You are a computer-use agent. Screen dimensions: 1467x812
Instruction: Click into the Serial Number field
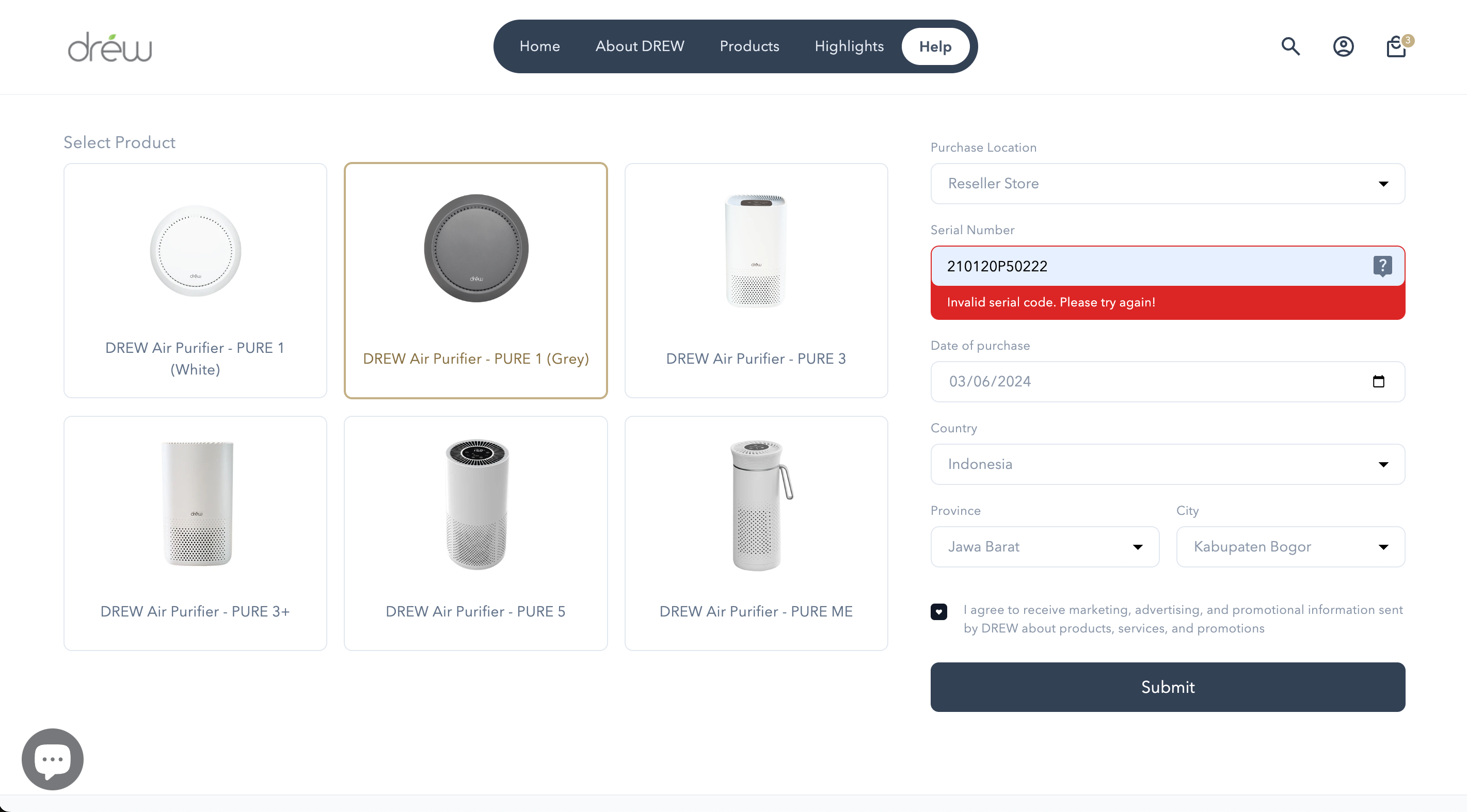1151,266
